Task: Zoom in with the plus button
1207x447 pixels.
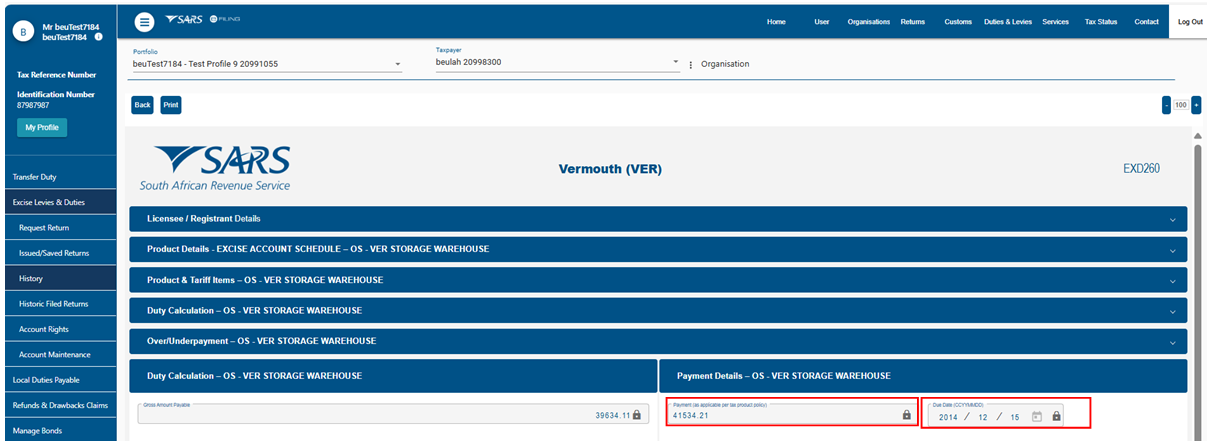Action: [1196, 105]
